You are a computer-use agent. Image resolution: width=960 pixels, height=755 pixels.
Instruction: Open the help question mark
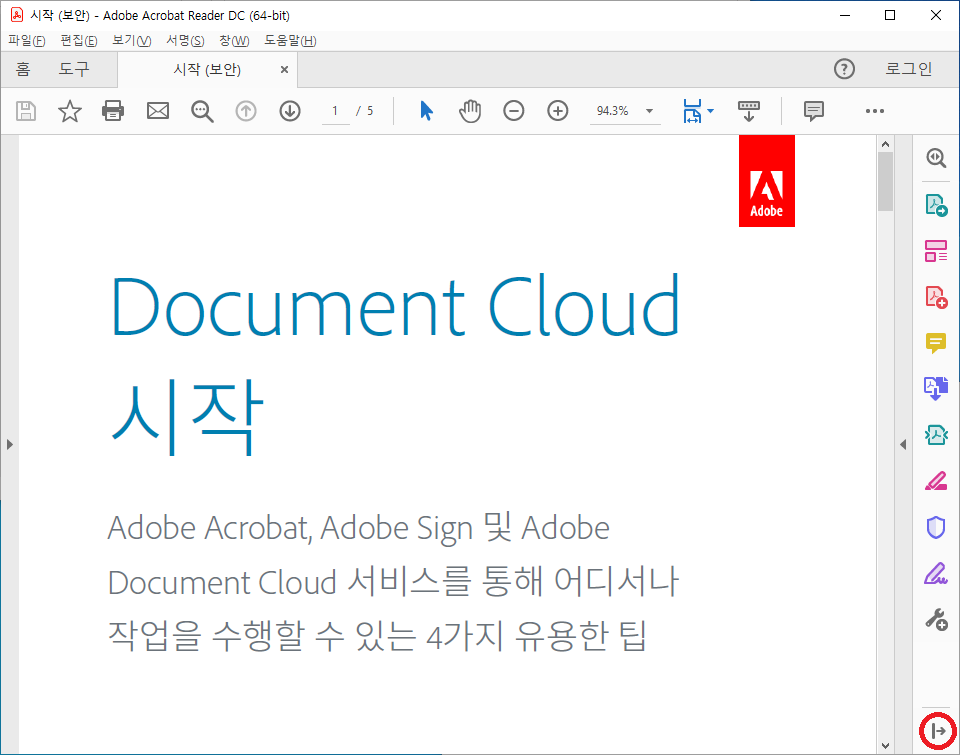click(844, 69)
